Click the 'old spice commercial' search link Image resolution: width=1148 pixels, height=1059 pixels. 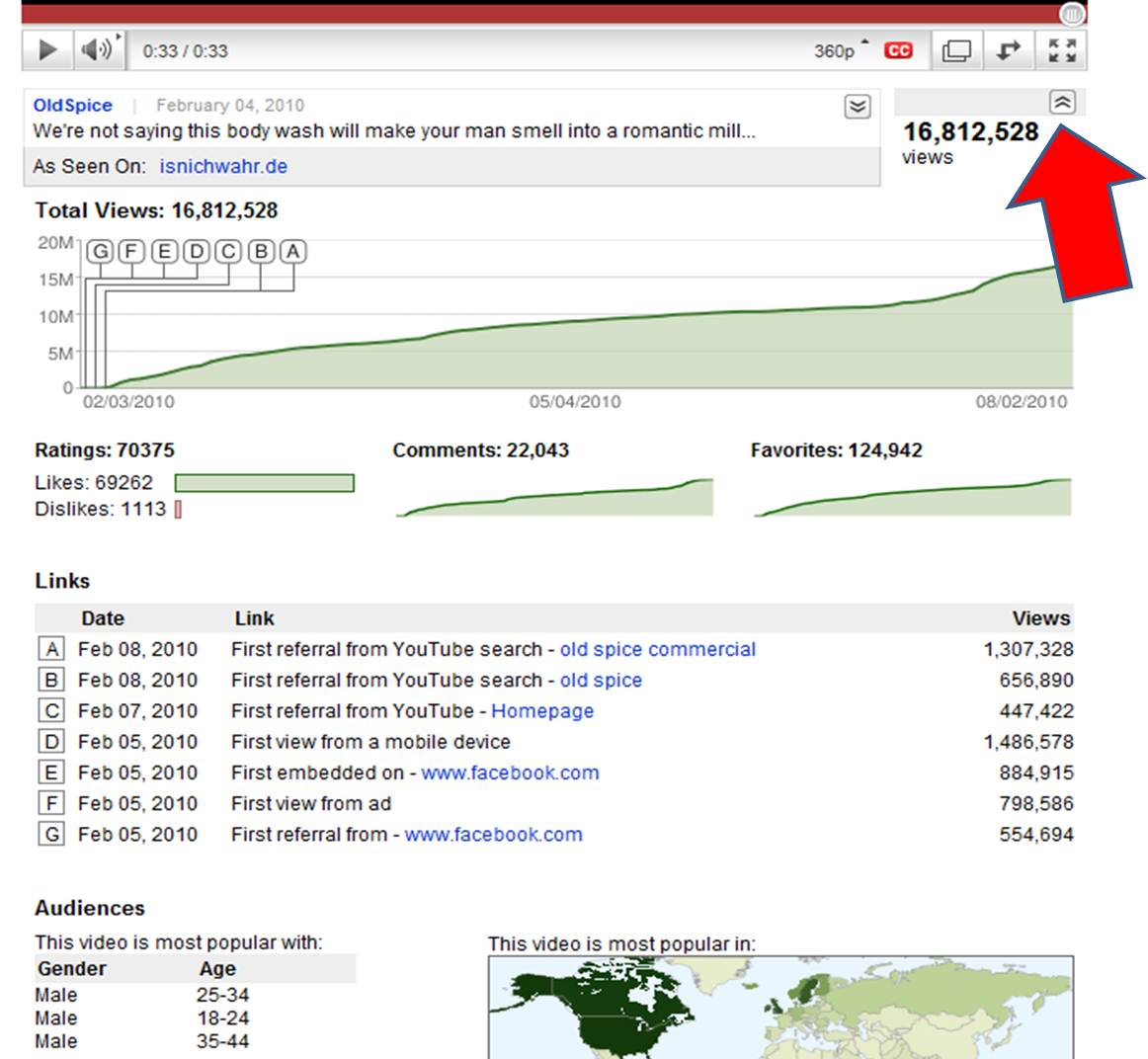coord(657,649)
